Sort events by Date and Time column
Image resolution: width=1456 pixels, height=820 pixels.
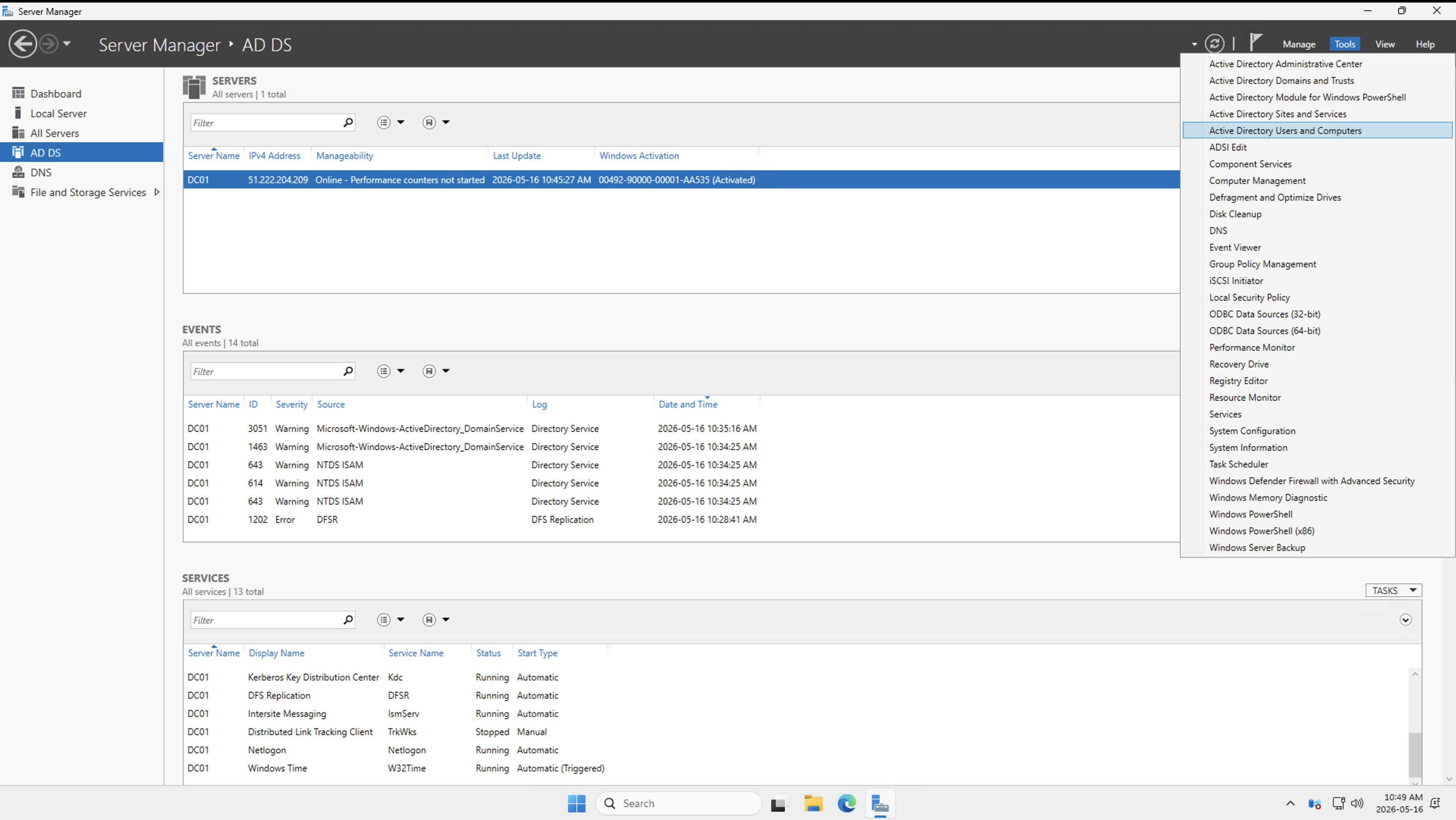point(688,405)
